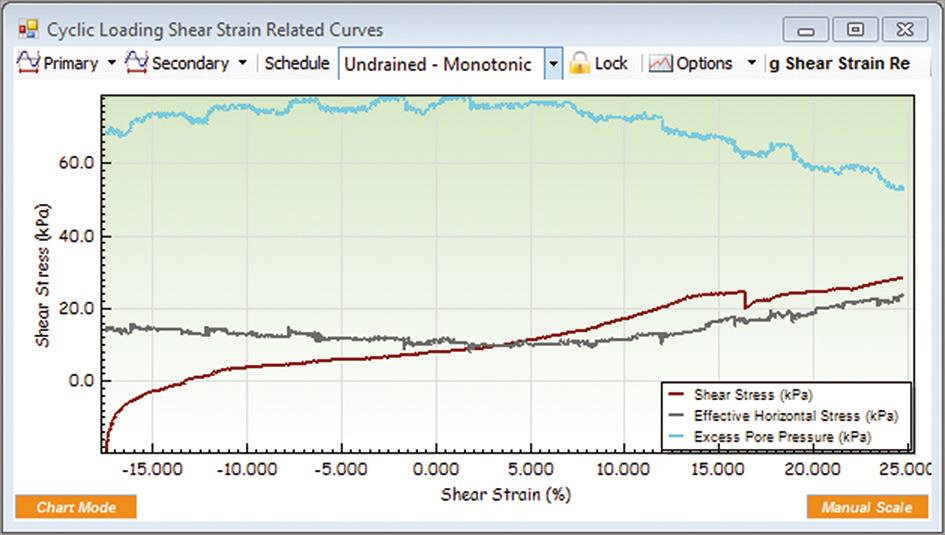Click the padlock Lock icon
945x535 pixels.
click(x=580, y=63)
